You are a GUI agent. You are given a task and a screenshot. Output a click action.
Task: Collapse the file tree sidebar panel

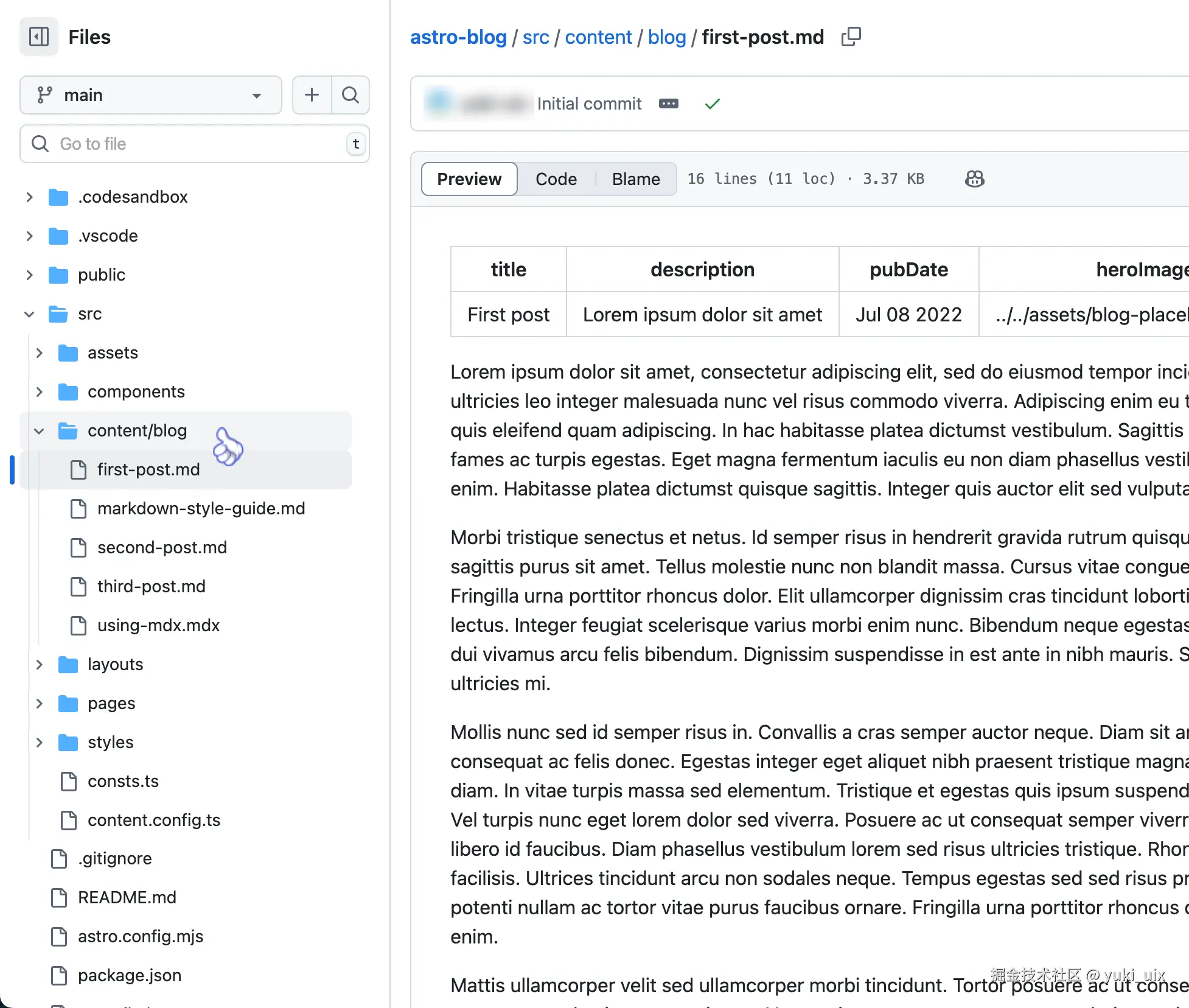tap(39, 37)
